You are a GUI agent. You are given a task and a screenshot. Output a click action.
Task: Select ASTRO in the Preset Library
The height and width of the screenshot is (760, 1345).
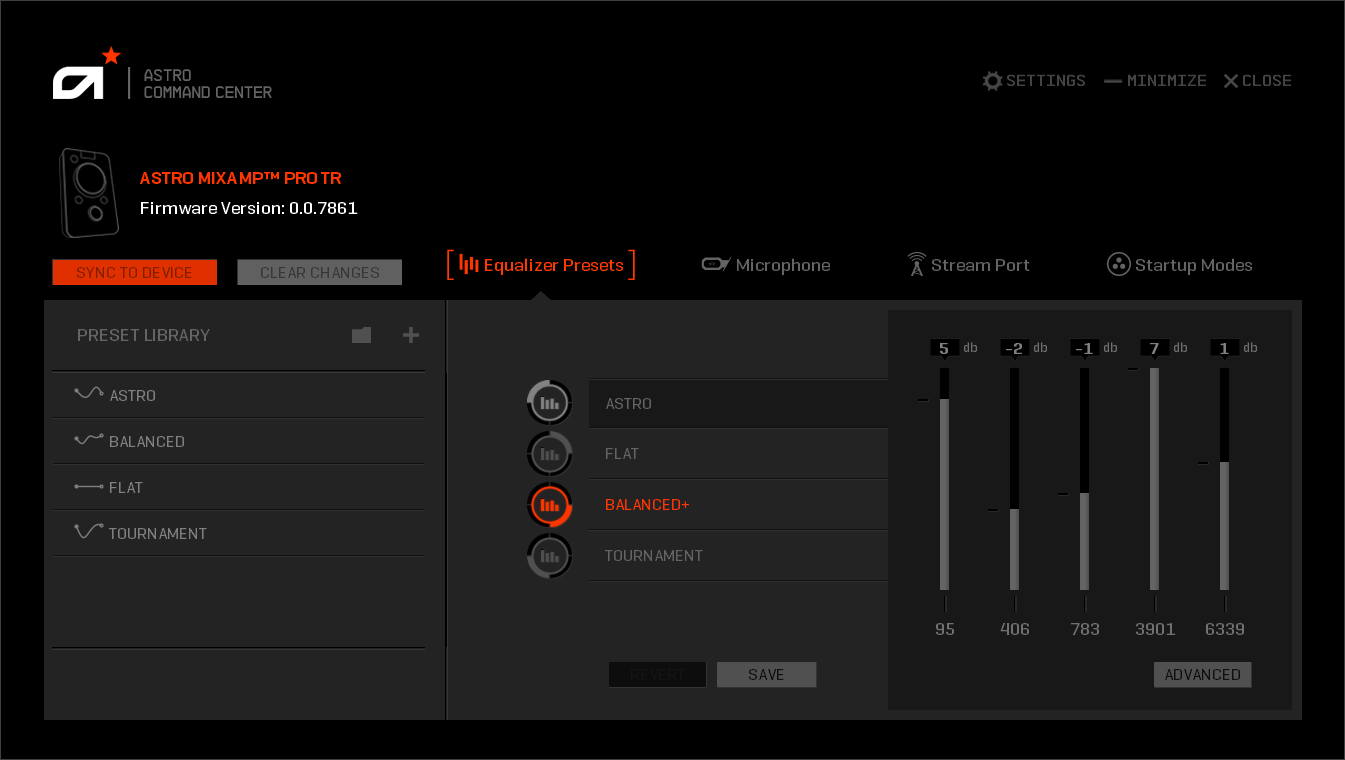click(238, 395)
